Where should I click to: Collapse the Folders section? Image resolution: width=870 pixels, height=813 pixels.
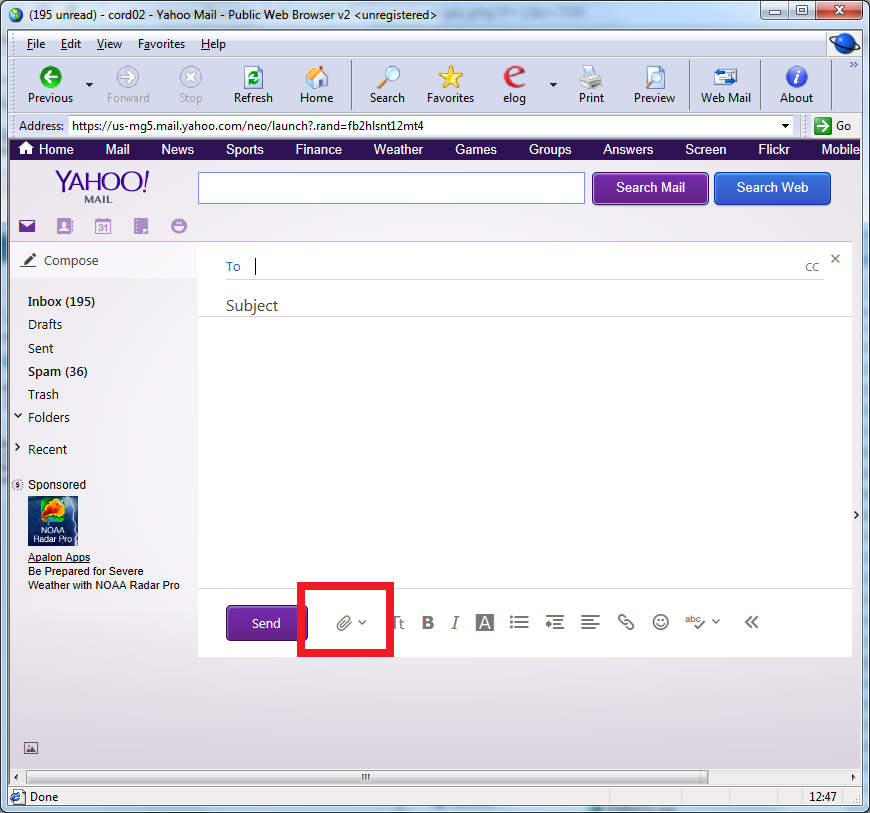coord(18,416)
